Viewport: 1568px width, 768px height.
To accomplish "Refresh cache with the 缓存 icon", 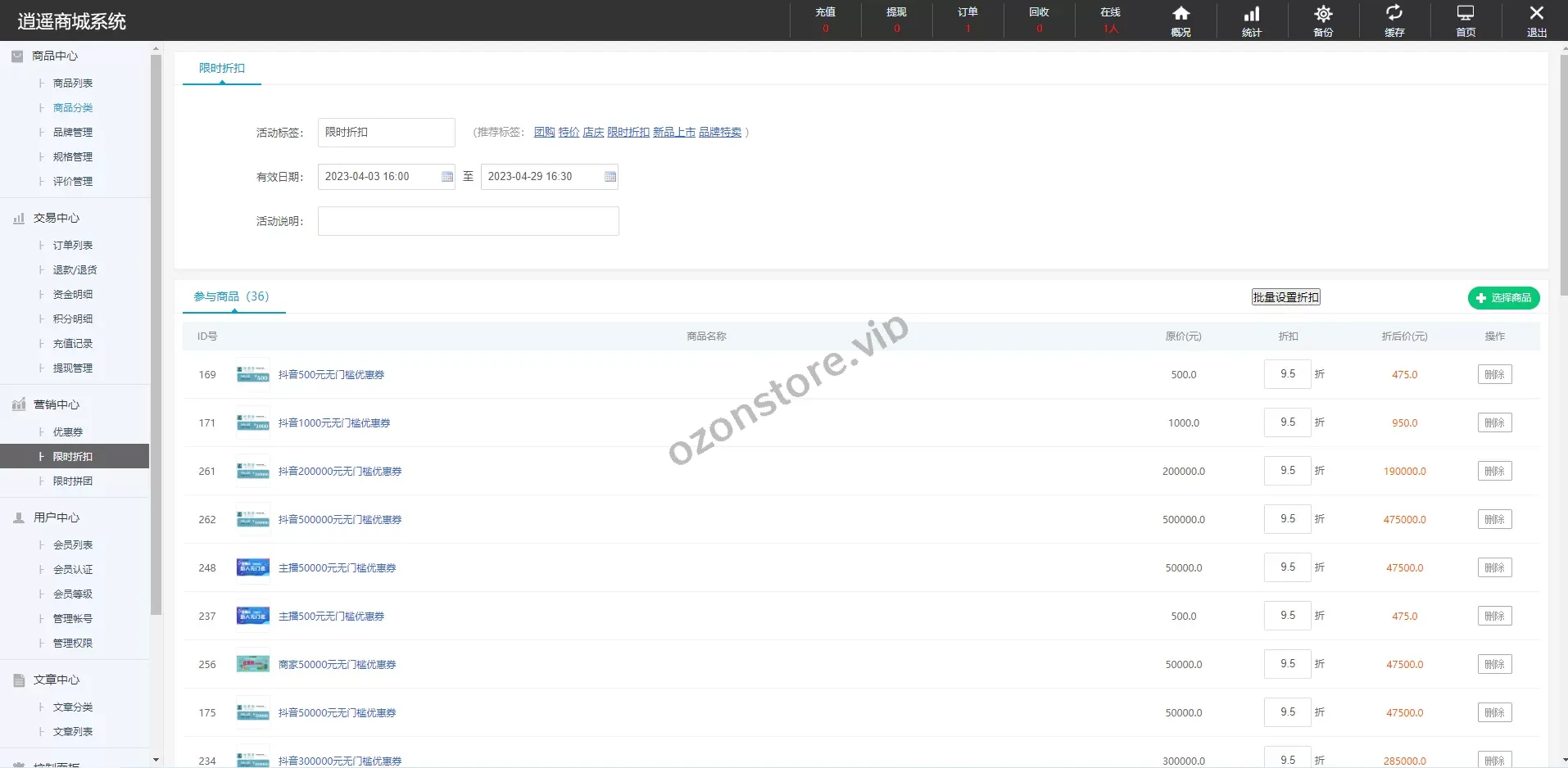I will [1394, 20].
